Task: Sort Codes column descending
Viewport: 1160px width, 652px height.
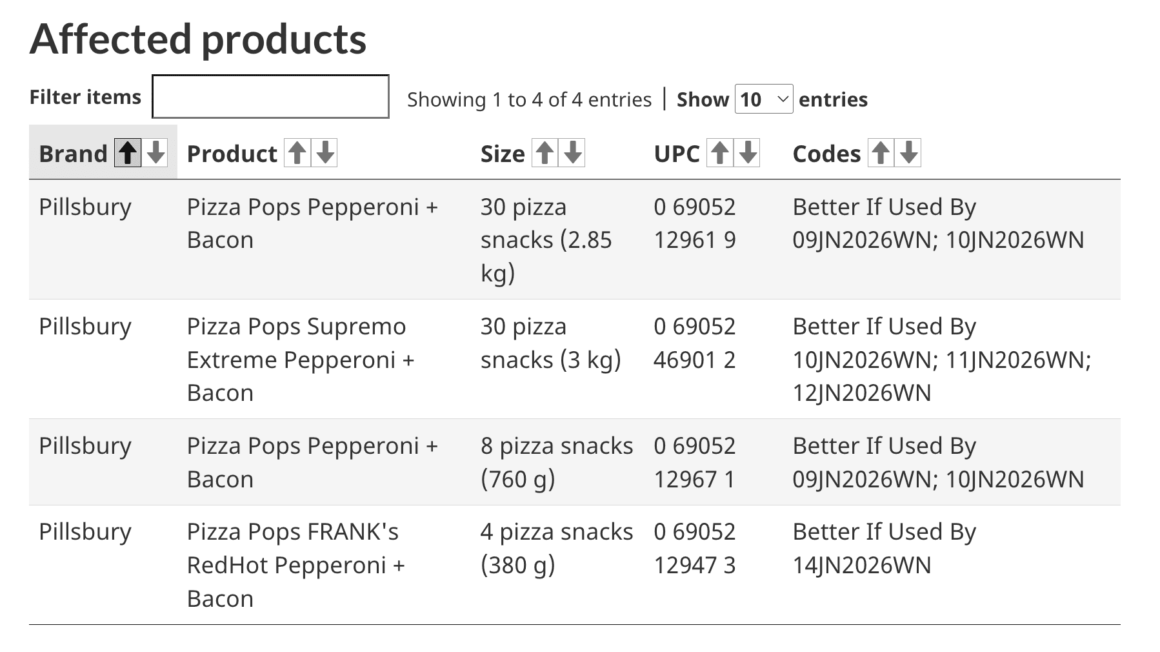Action: click(909, 153)
